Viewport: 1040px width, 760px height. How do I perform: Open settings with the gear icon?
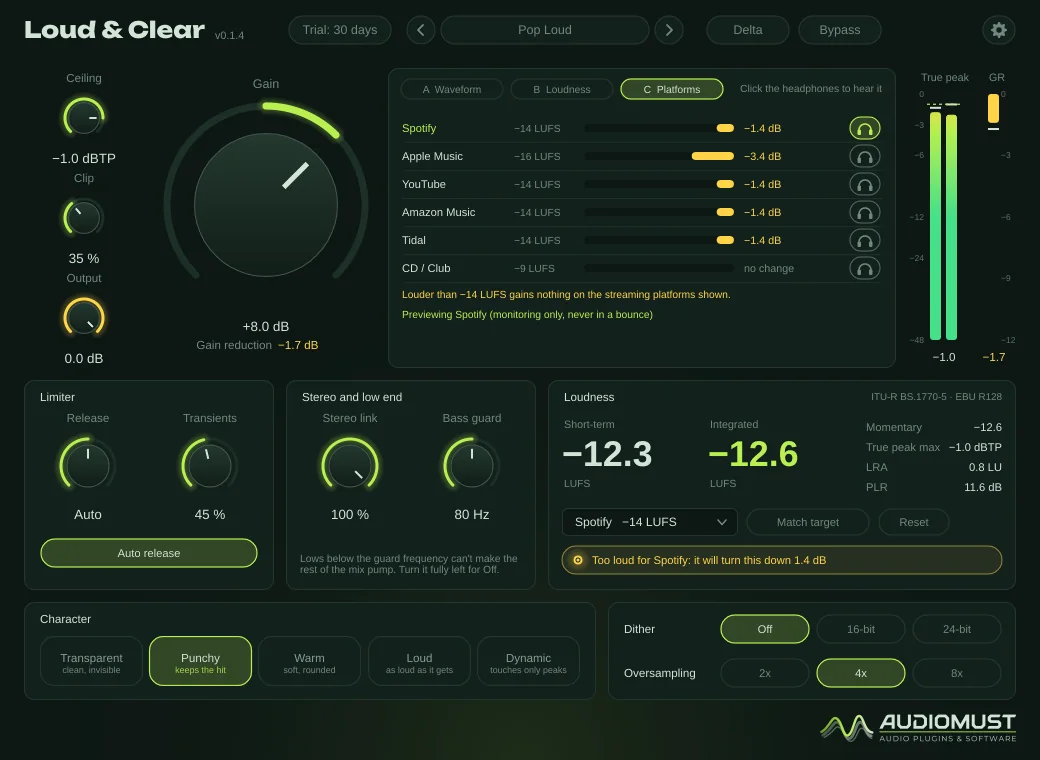coord(998,30)
